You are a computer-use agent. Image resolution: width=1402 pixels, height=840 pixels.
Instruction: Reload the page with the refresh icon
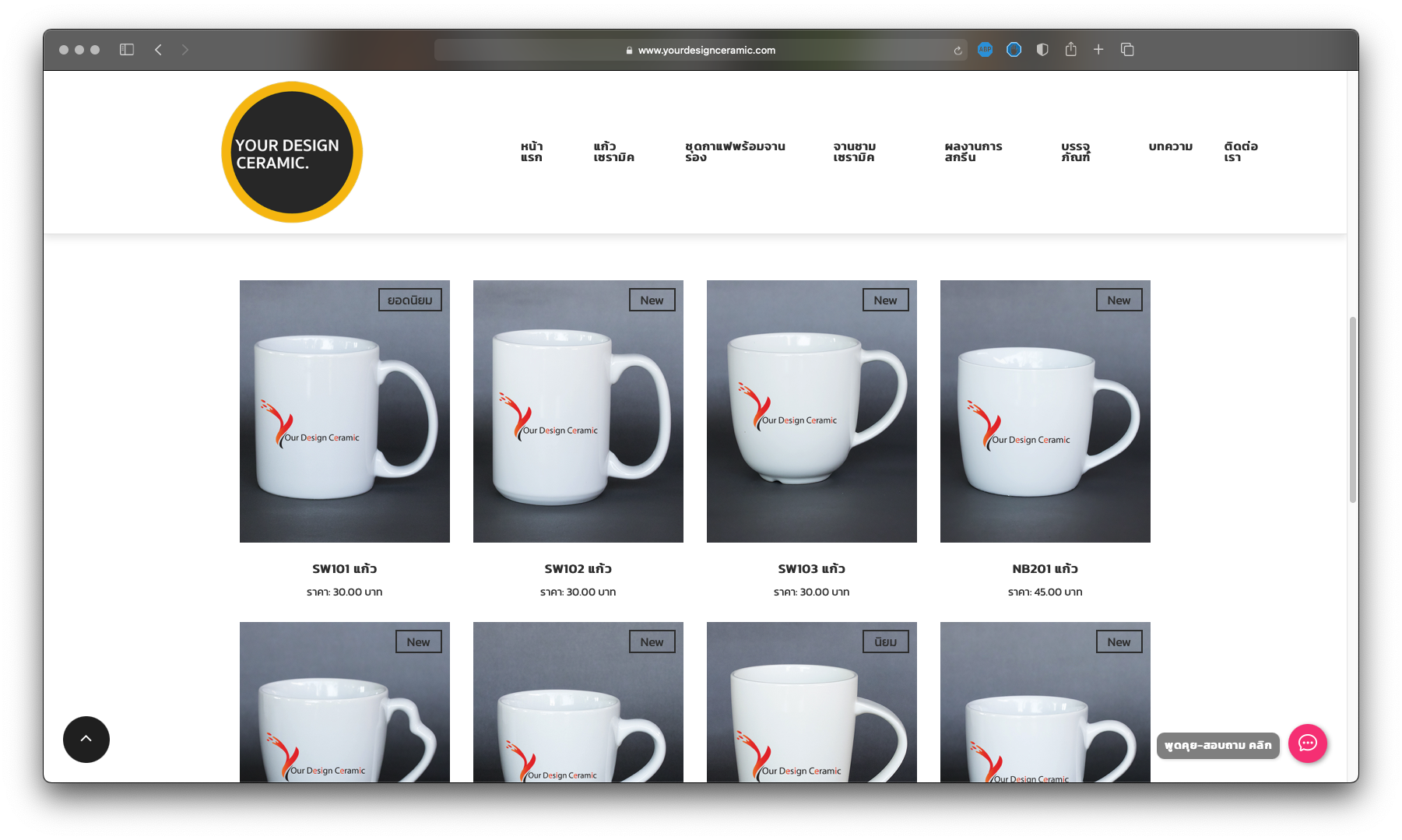[958, 51]
